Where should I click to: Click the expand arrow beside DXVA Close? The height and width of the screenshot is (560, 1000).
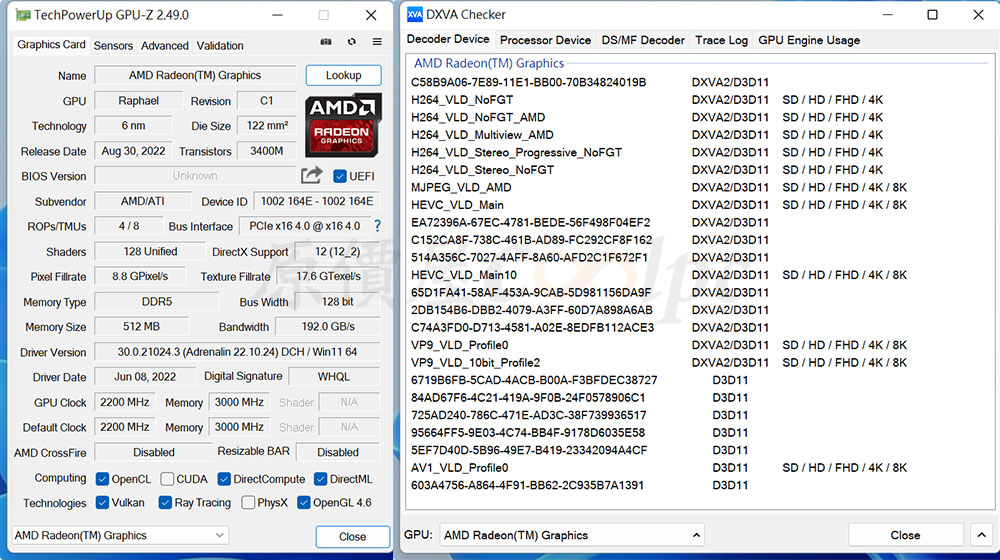(982, 535)
